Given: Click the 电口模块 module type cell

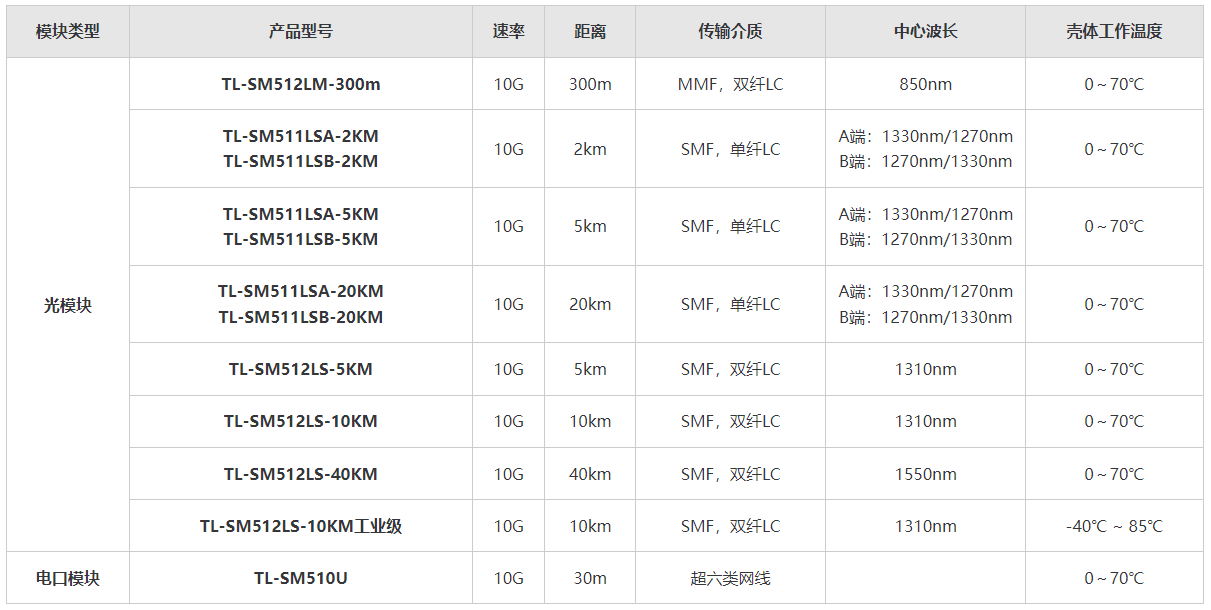Looking at the screenshot, I should pos(68,578).
